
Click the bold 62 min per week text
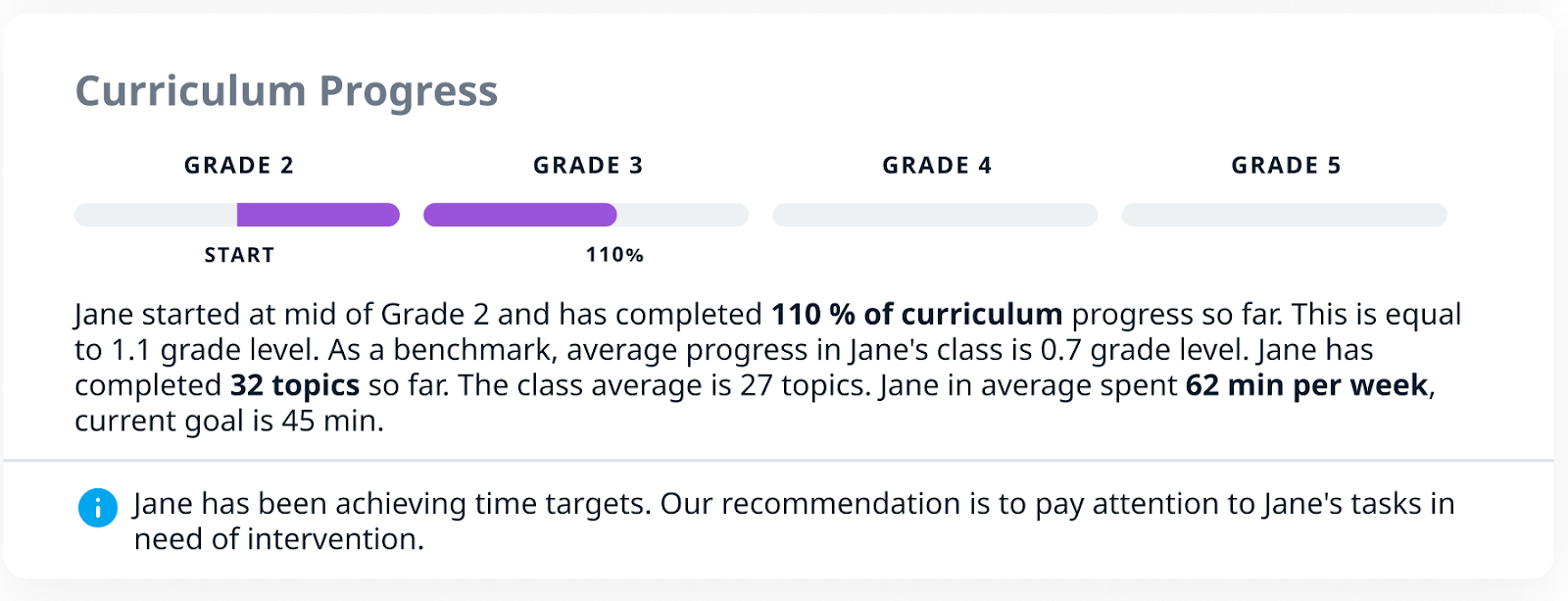1306,385
